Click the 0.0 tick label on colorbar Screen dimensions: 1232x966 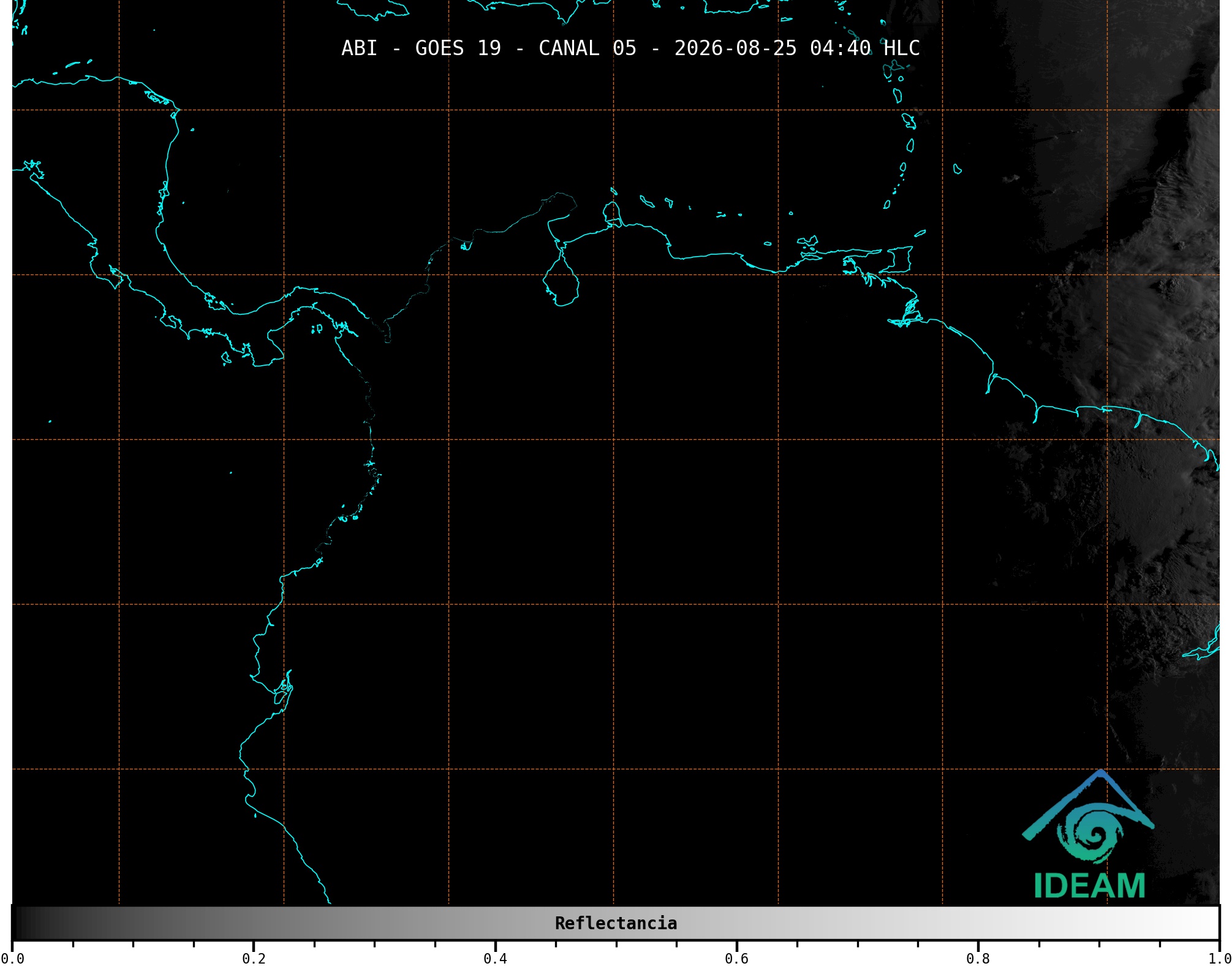13,958
